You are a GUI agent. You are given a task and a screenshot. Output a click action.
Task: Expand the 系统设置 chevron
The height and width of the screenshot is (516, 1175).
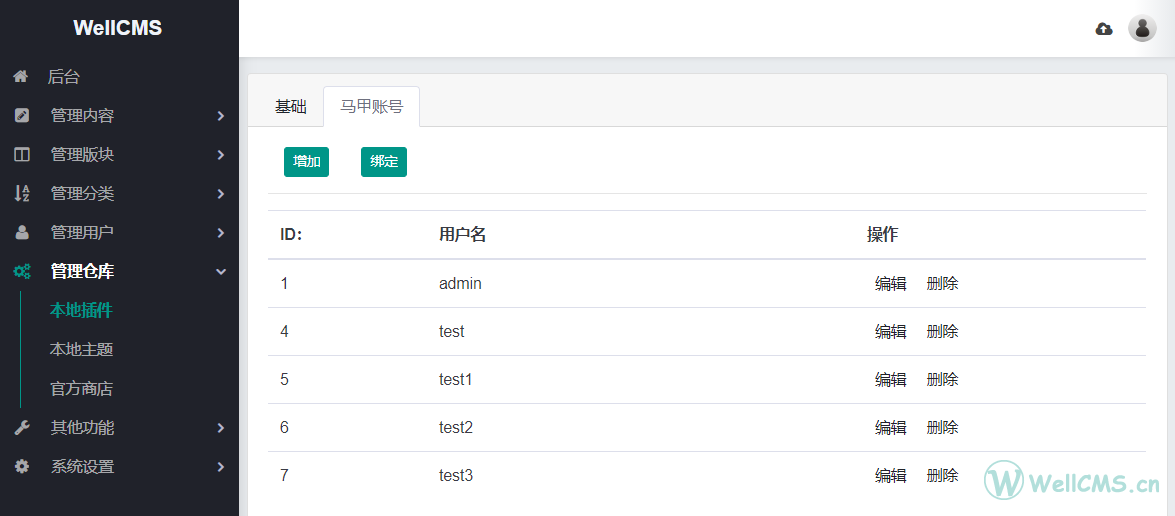pyautogui.click(x=220, y=467)
